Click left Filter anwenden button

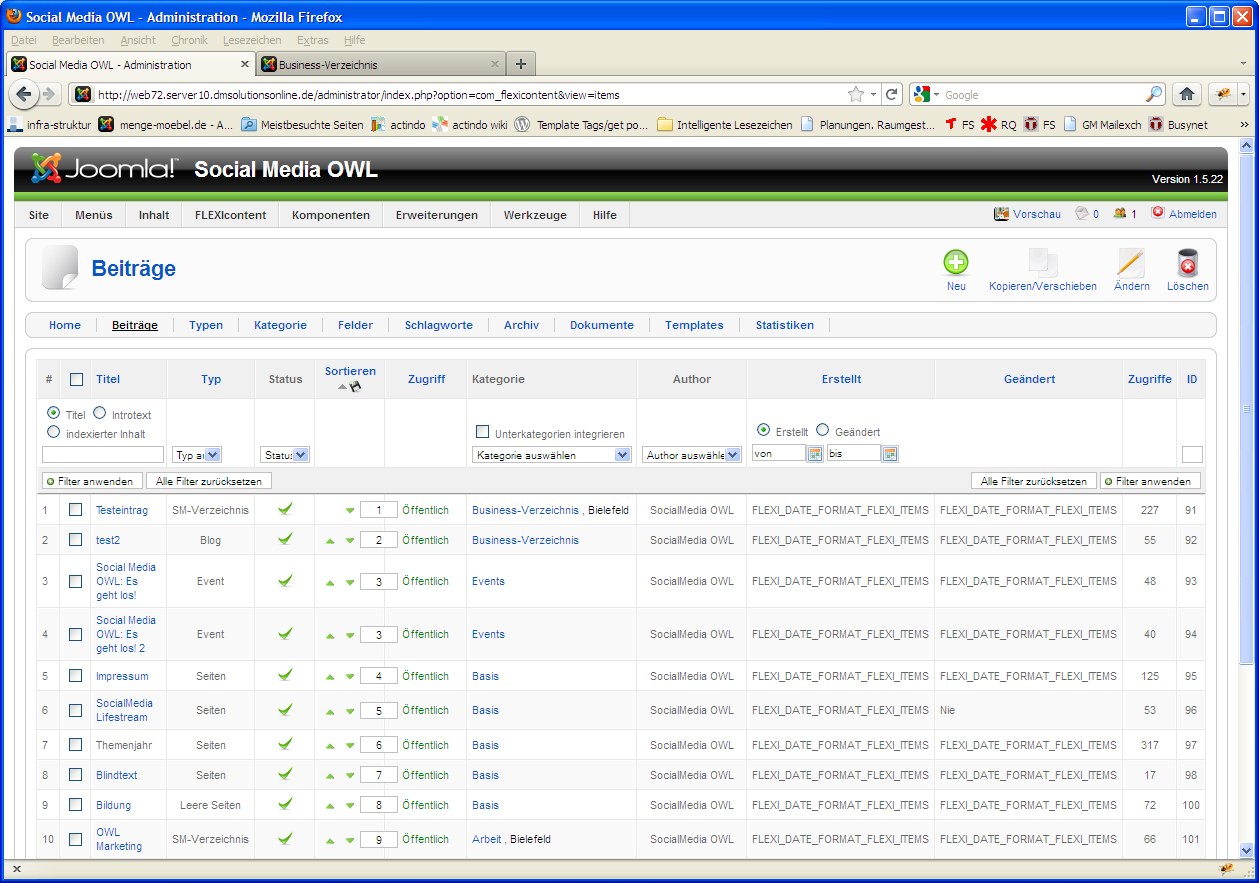(90, 481)
